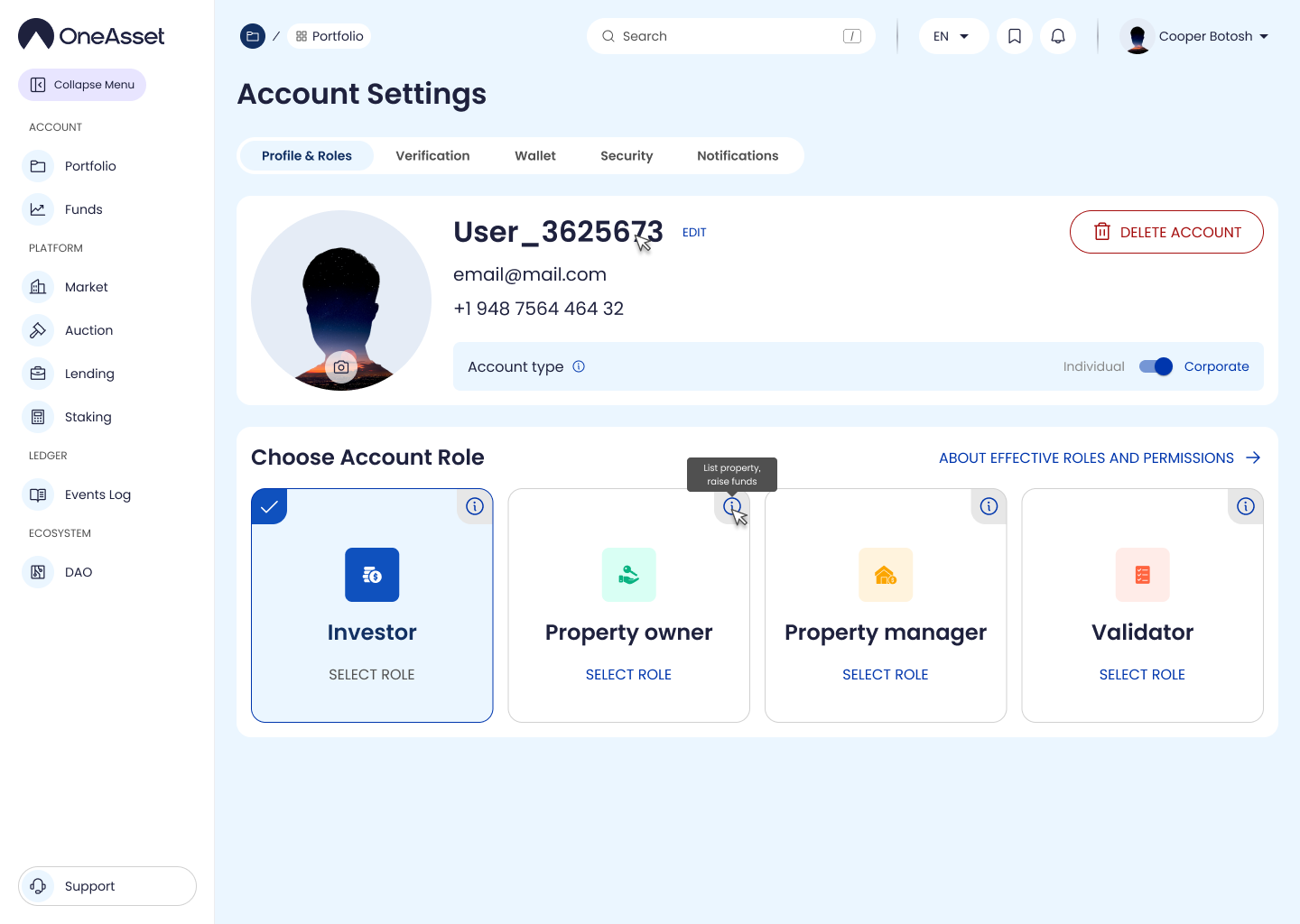Screen dimensions: 1300x924
Task: Switch to the Security tab
Action: (626, 156)
